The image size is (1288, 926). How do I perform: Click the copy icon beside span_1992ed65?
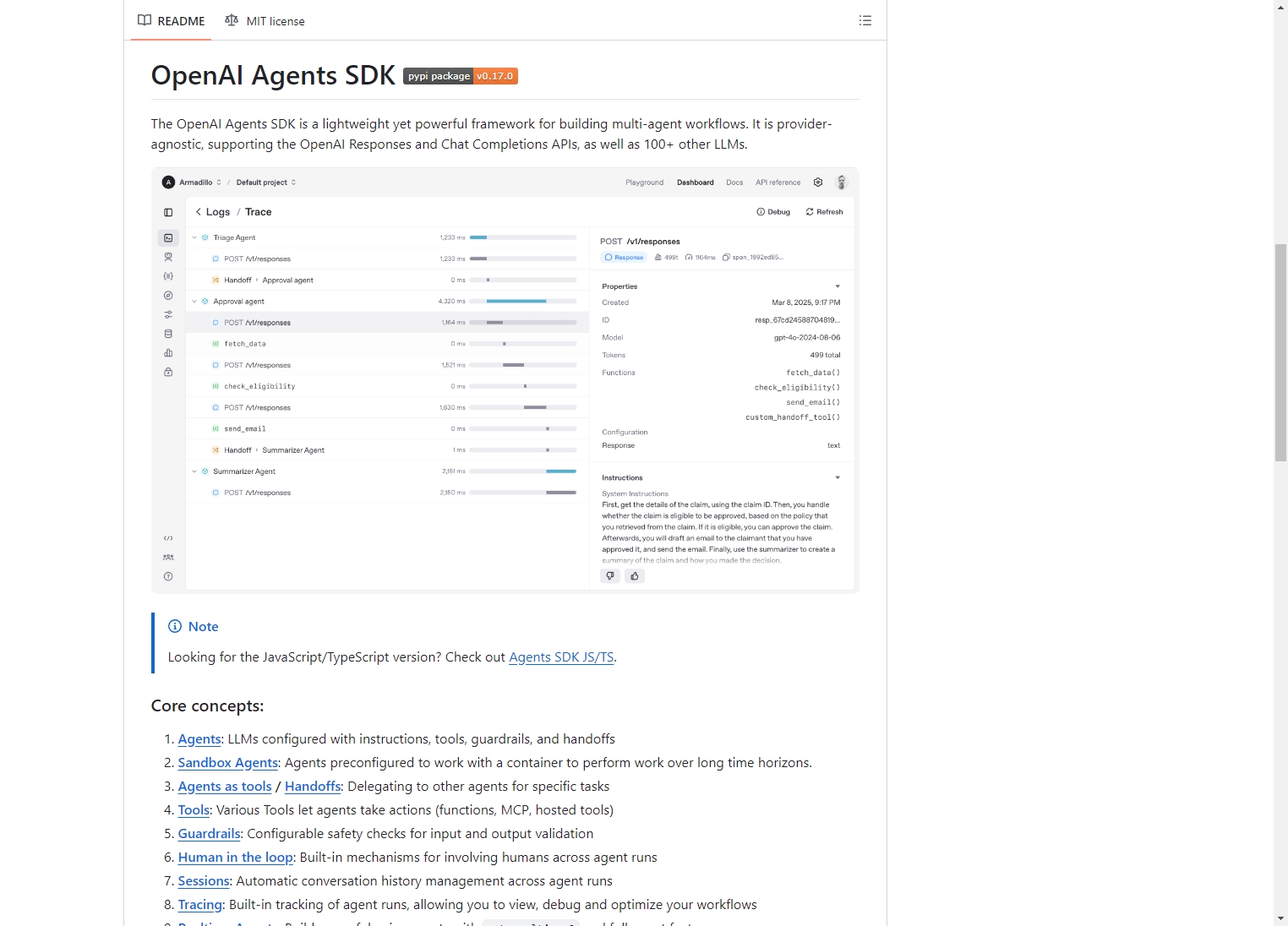[x=726, y=258]
